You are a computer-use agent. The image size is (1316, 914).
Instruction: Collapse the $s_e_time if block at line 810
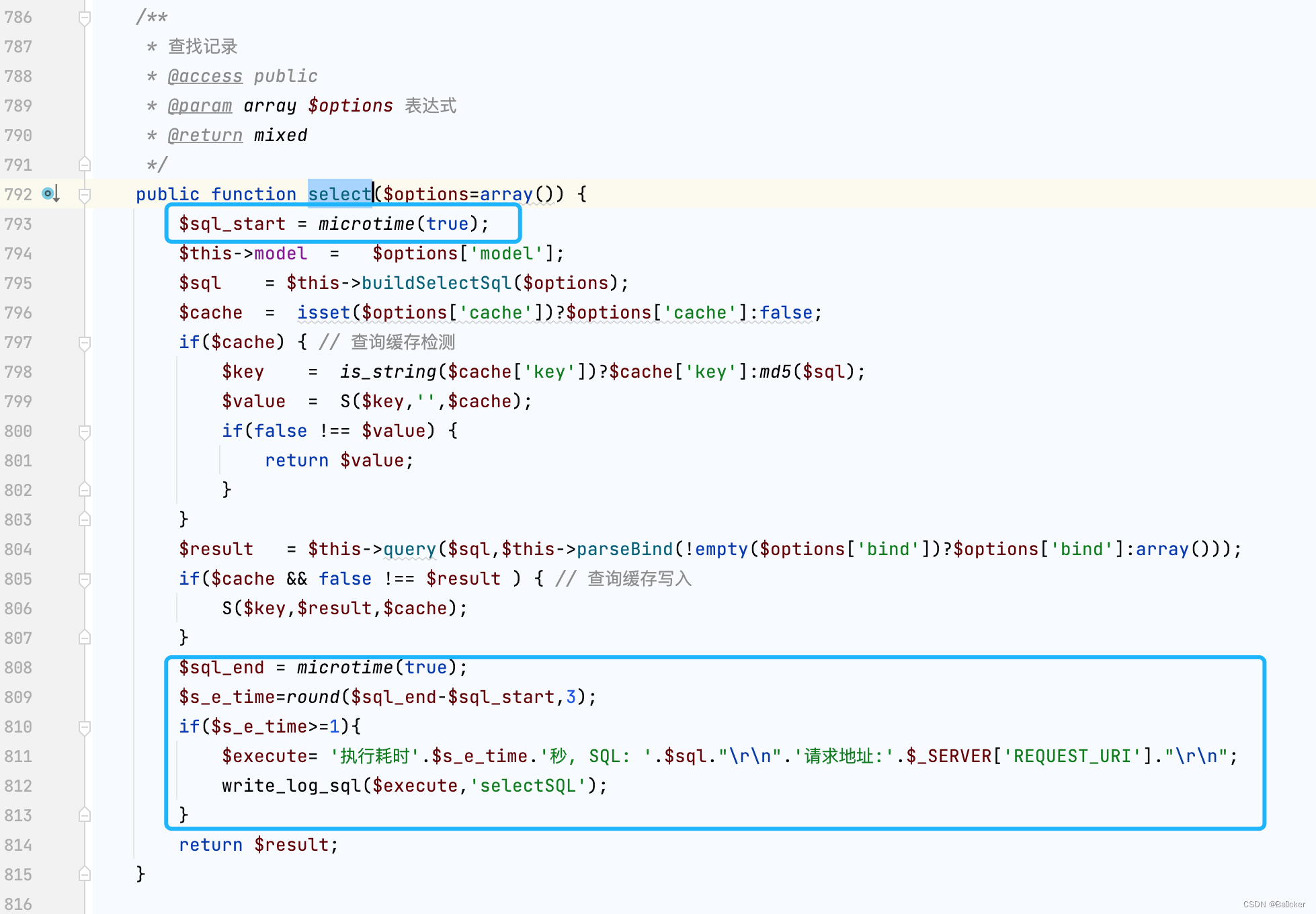[x=85, y=726]
